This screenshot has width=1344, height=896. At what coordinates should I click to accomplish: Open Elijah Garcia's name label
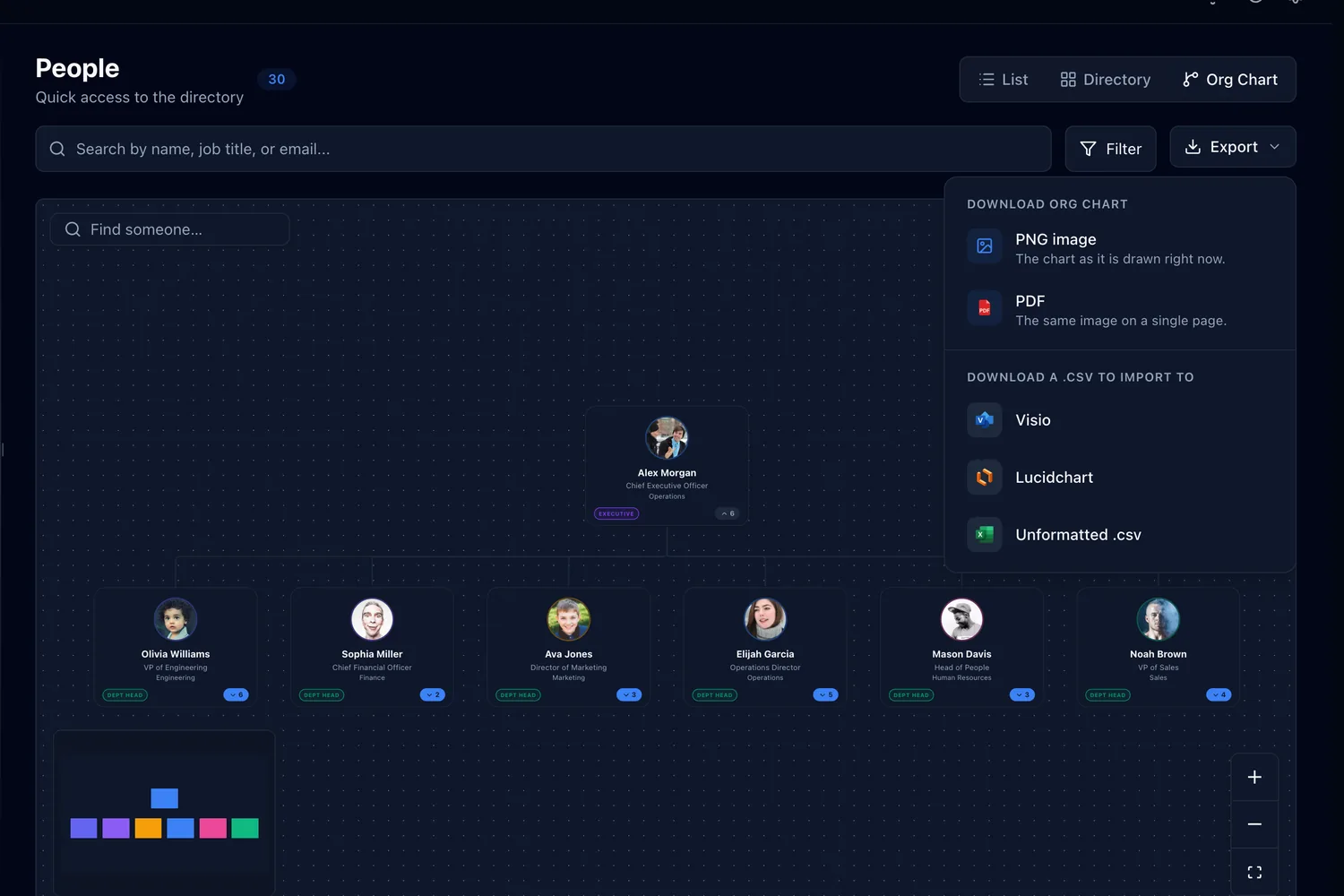pos(765,654)
